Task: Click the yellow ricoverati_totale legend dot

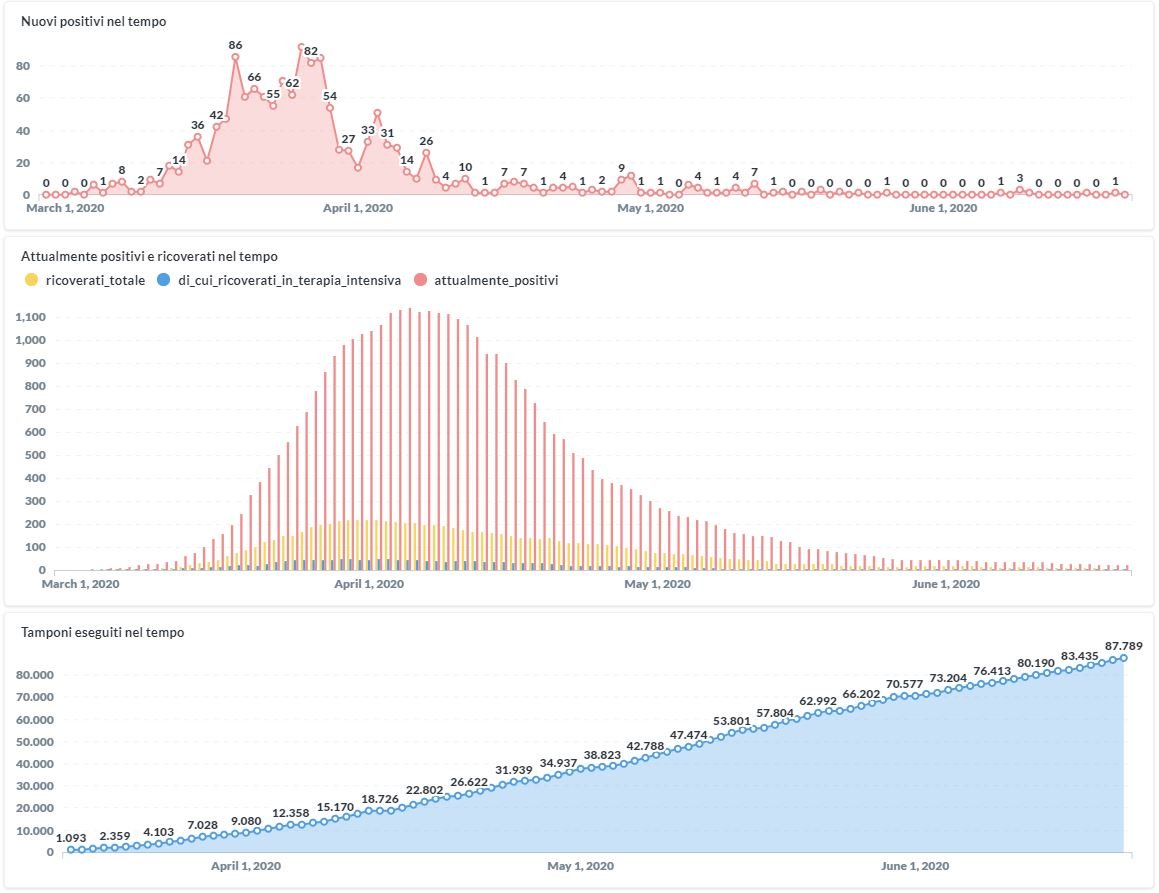Action: pyautogui.click(x=29, y=281)
